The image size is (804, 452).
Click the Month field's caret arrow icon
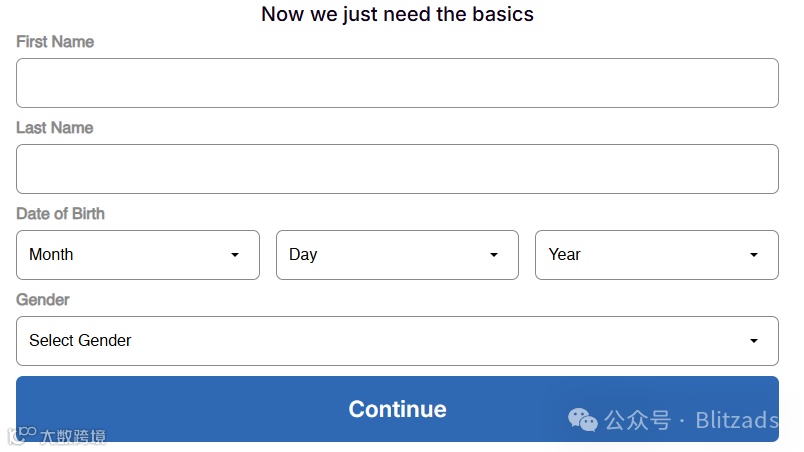pyautogui.click(x=235, y=255)
